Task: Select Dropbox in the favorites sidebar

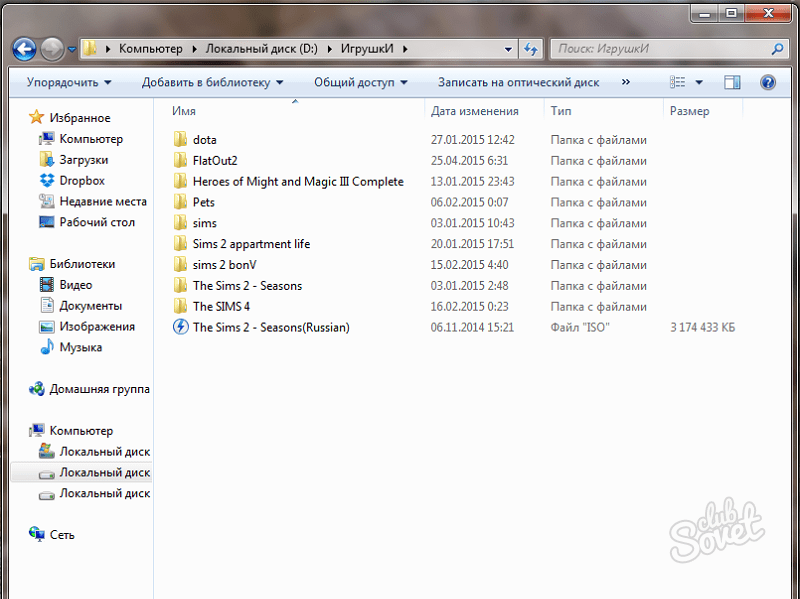Action: (x=81, y=181)
